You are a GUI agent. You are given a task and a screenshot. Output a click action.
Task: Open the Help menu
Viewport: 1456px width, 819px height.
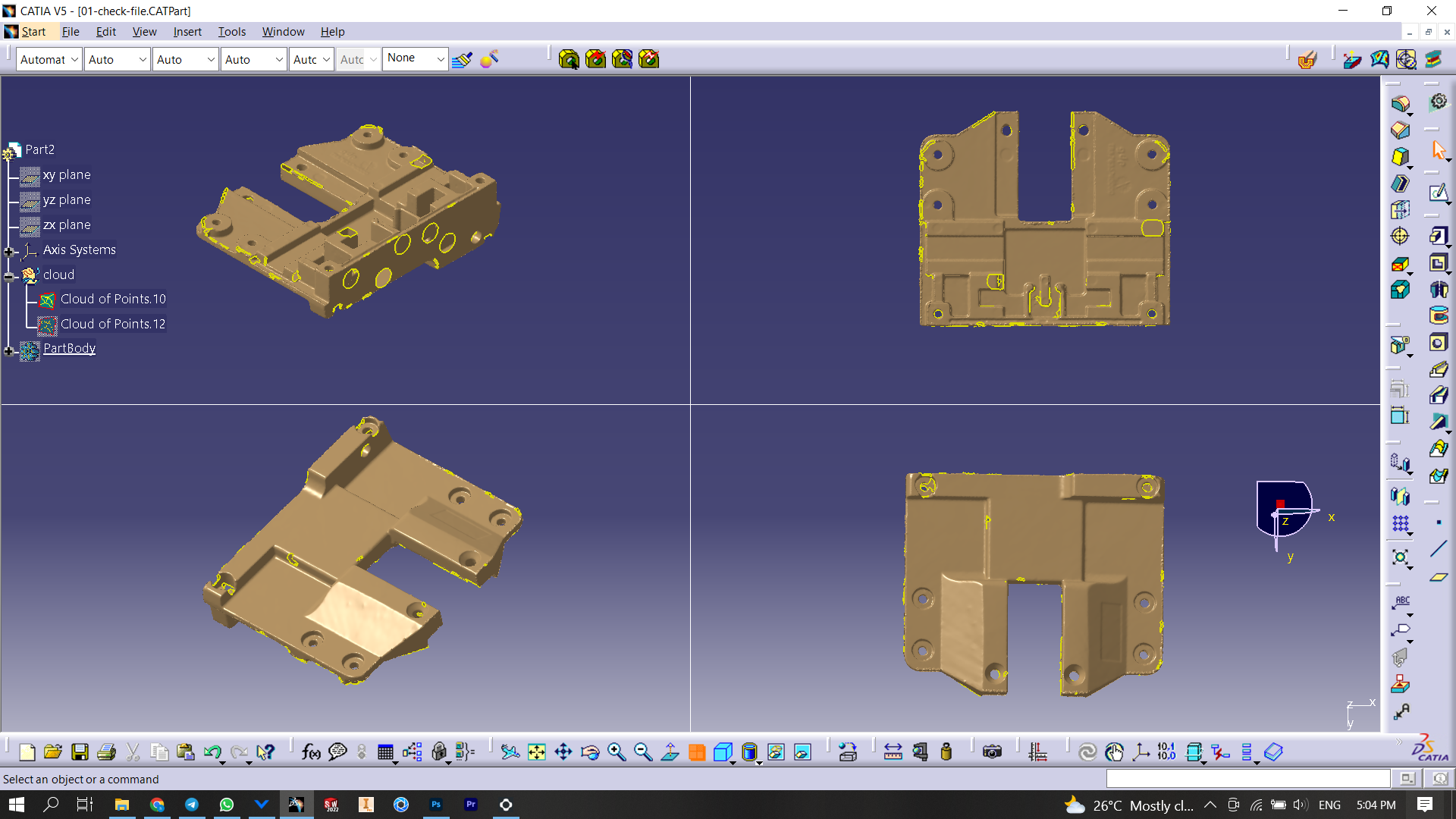click(332, 32)
